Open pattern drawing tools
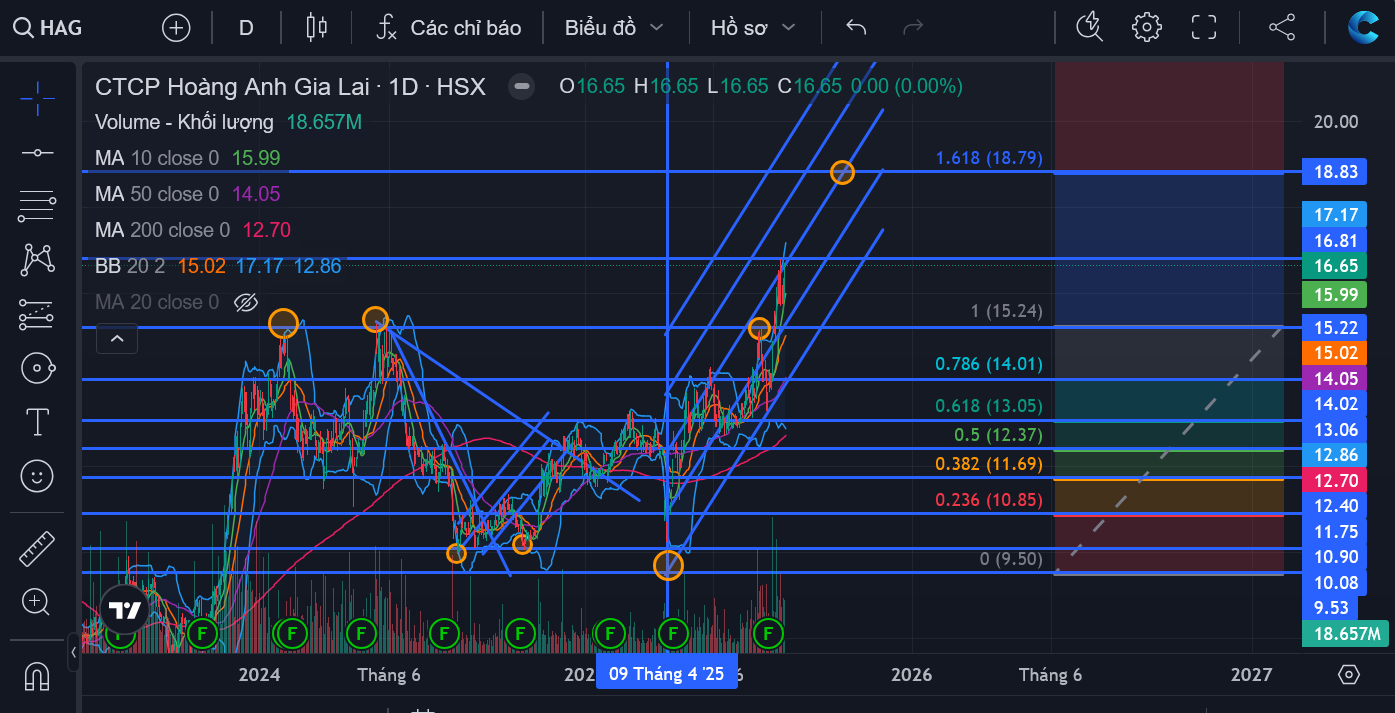1395x713 pixels. [x=38, y=260]
